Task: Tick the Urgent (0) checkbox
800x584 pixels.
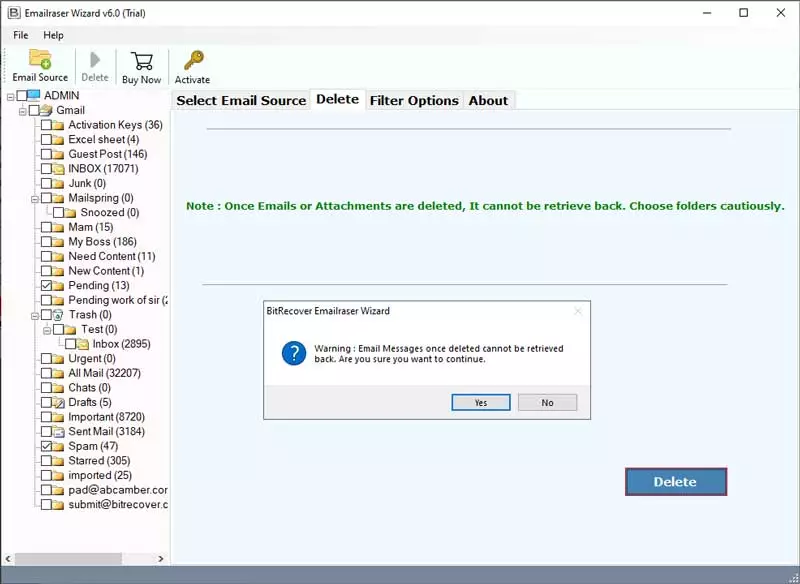Action: tap(46, 359)
